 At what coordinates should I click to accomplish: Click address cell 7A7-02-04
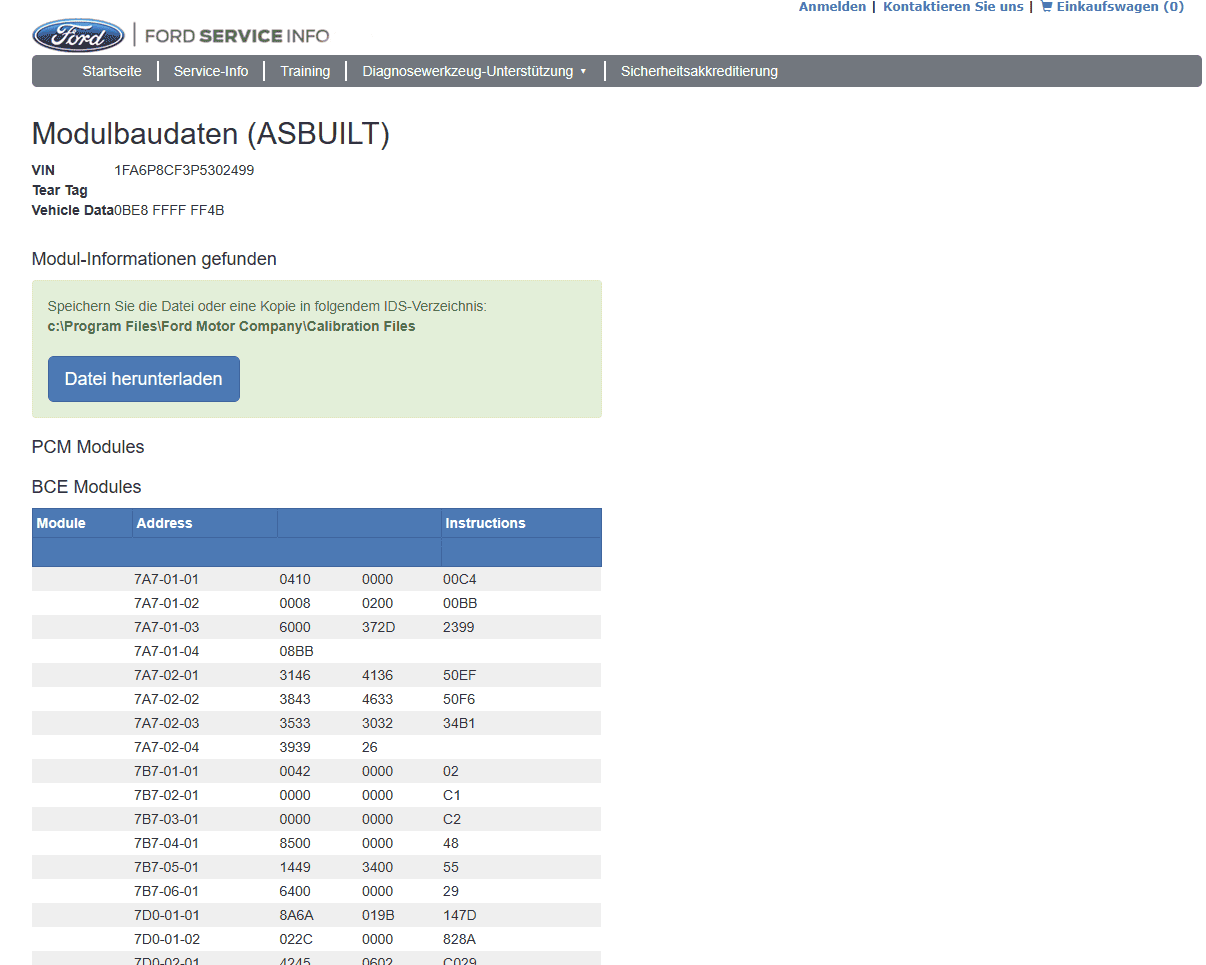pyautogui.click(x=166, y=747)
